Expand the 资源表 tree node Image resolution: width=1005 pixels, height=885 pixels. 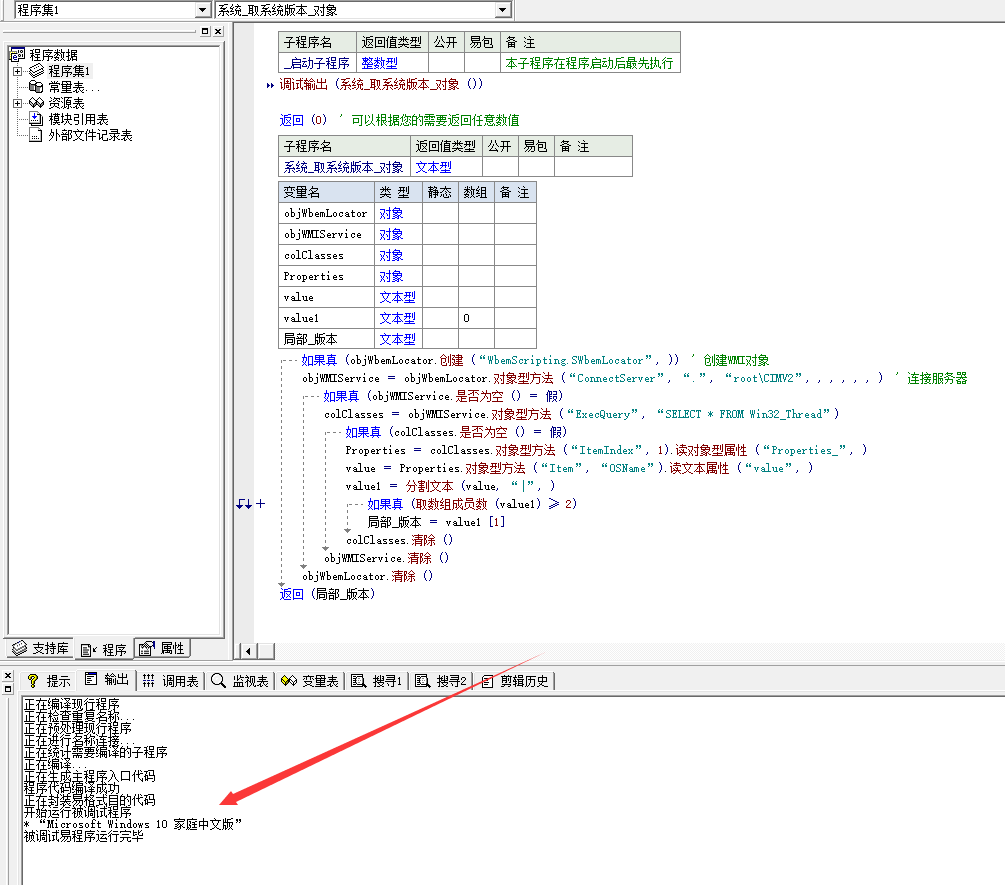pos(18,102)
